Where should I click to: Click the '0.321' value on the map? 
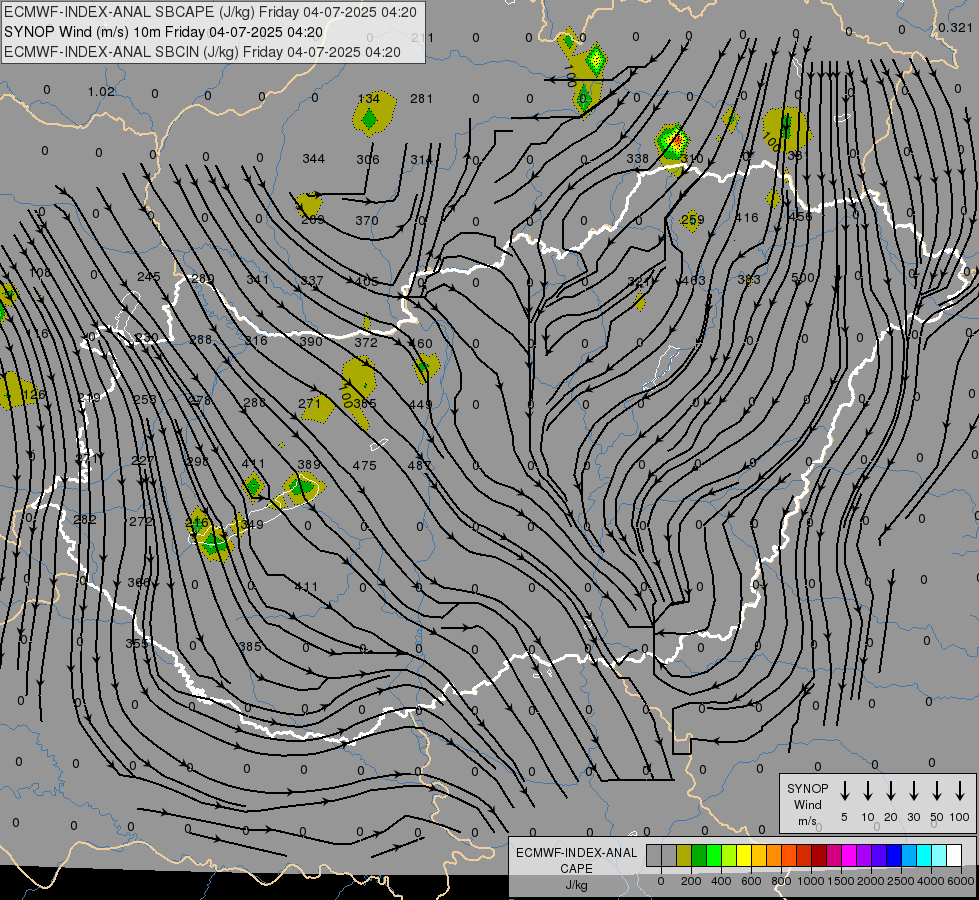point(955,27)
